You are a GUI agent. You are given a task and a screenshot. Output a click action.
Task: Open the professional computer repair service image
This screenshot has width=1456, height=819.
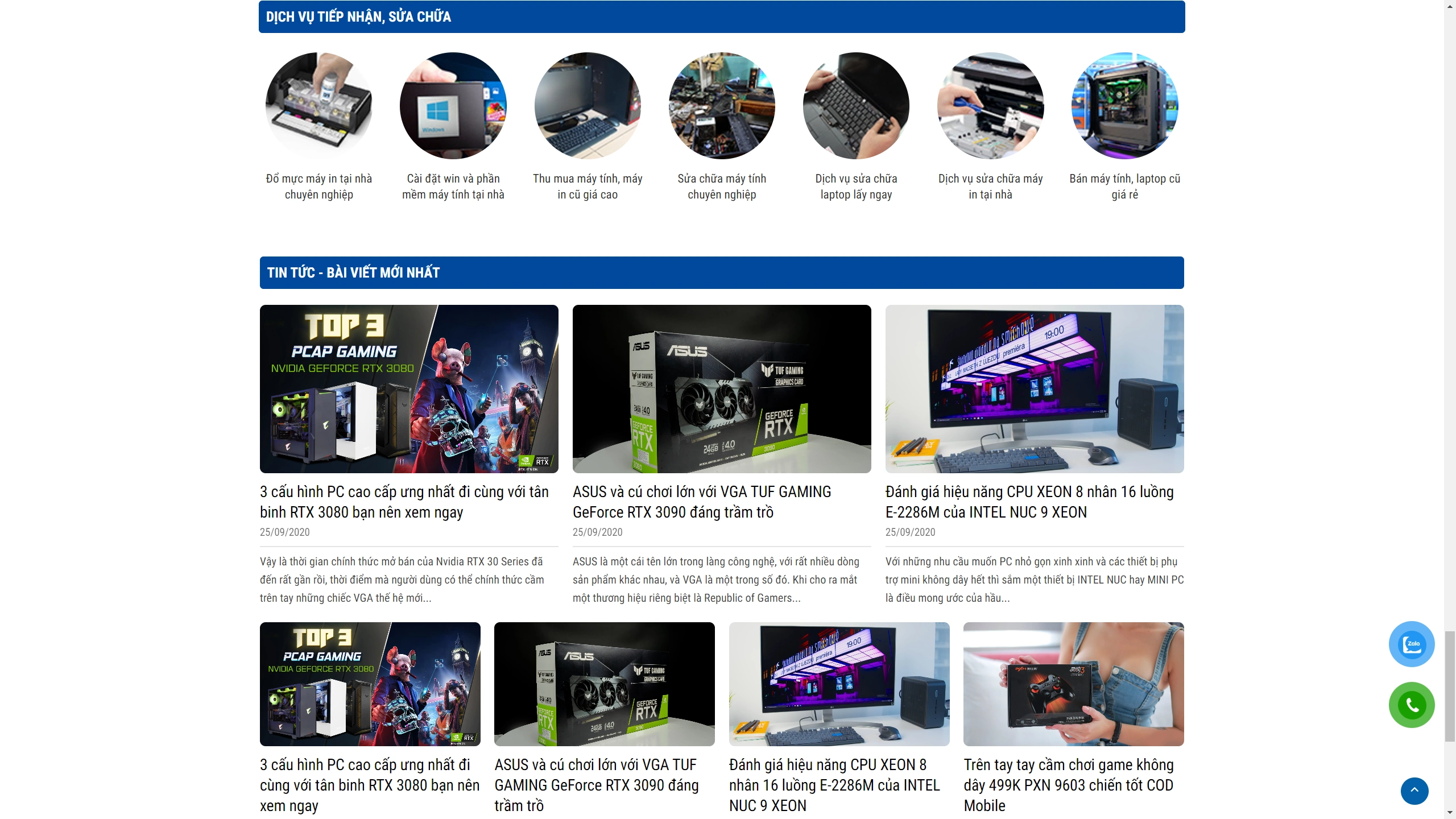click(722, 106)
